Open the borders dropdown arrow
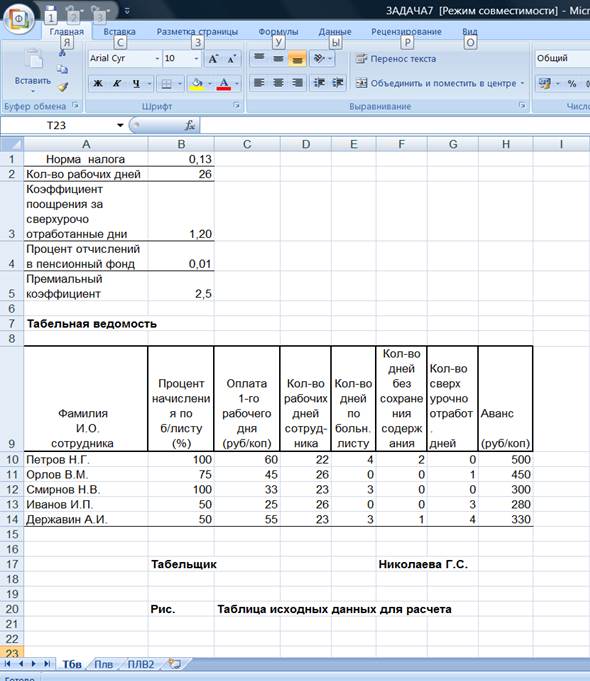The width and height of the screenshot is (590, 681). click(179, 83)
